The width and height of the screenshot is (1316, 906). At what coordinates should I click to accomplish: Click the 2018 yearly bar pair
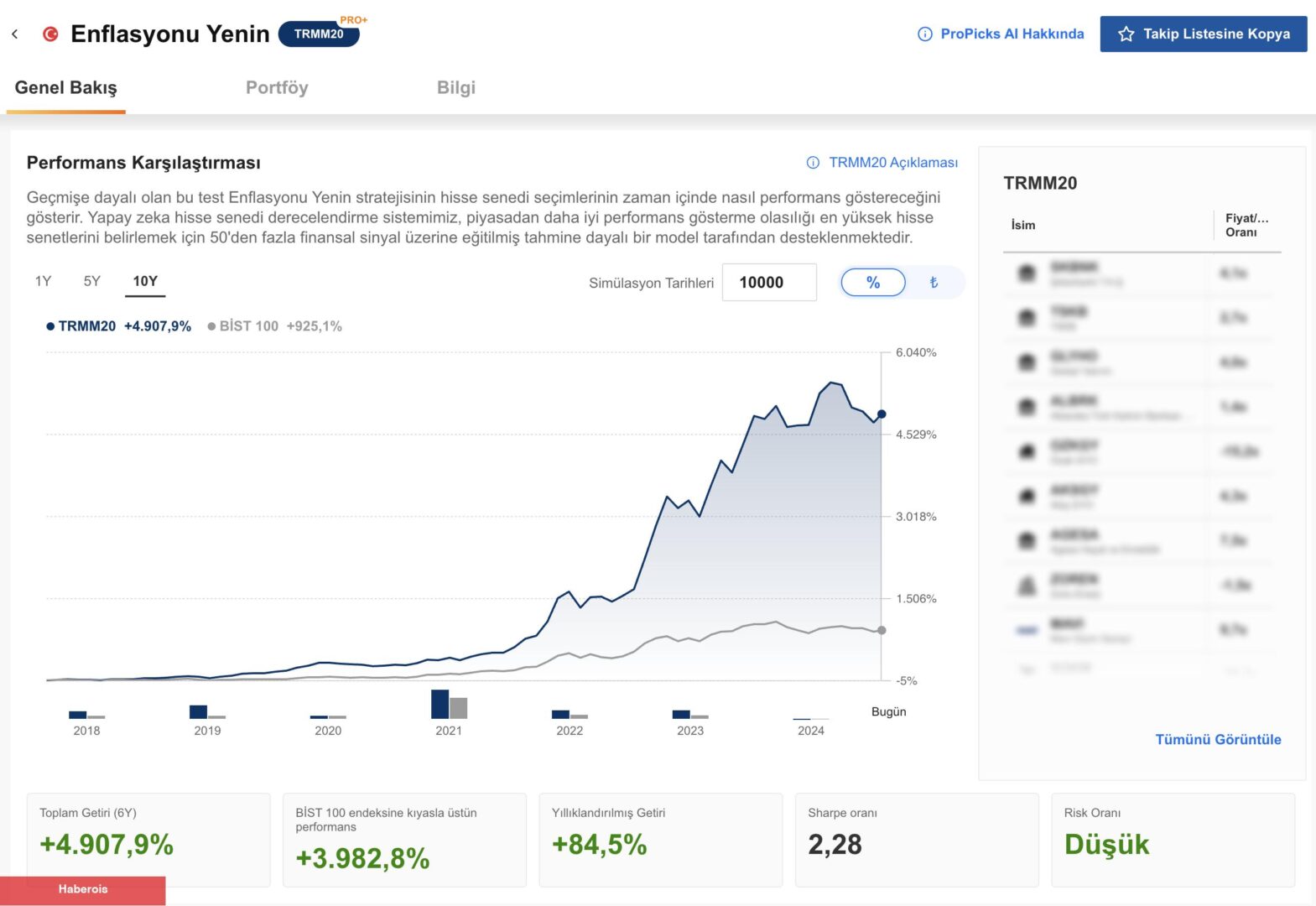(86, 715)
